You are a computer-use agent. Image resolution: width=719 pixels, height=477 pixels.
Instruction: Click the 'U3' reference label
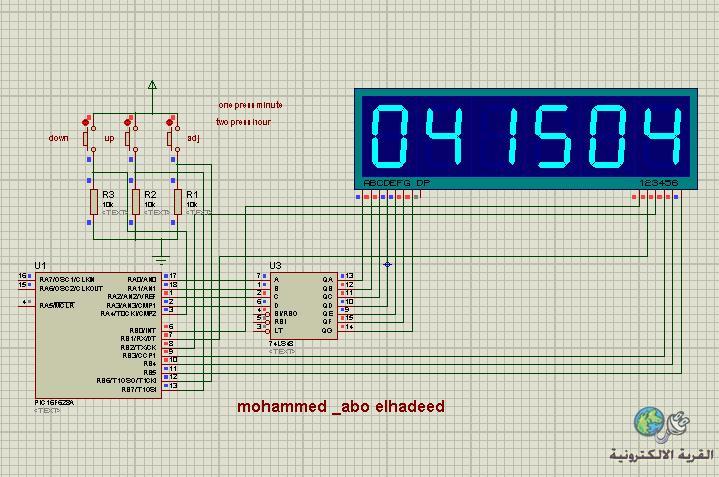click(x=275, y=266)
